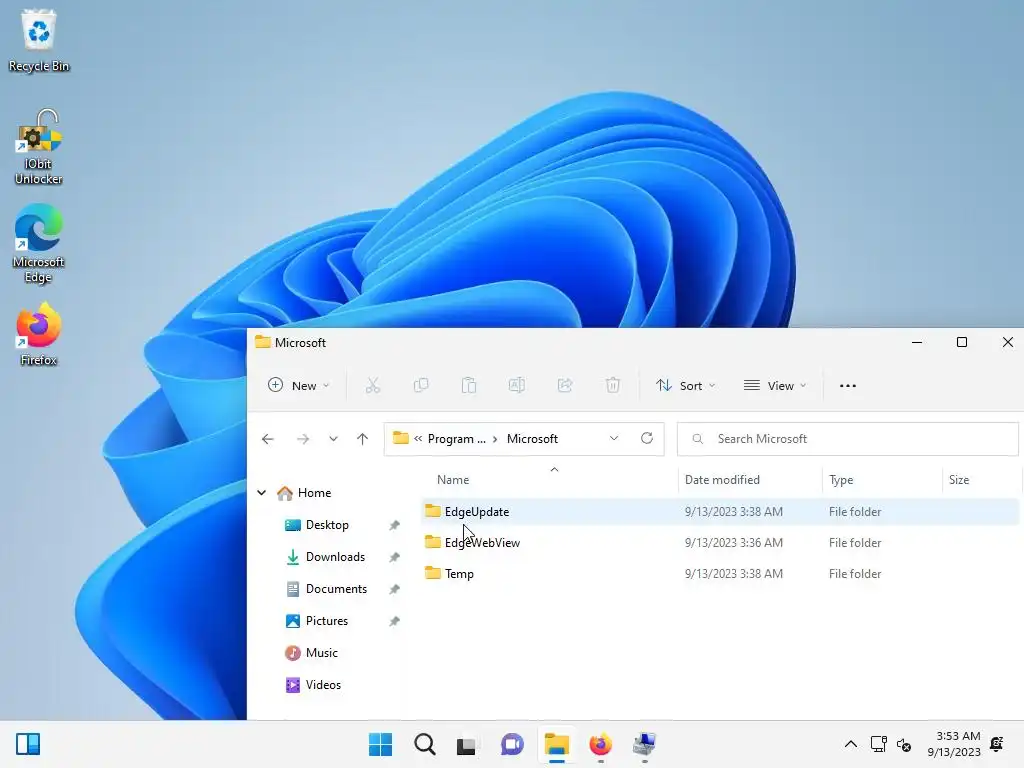Refresh the Microsoft folder view
1024x768 pixels.
coord(647,438)
